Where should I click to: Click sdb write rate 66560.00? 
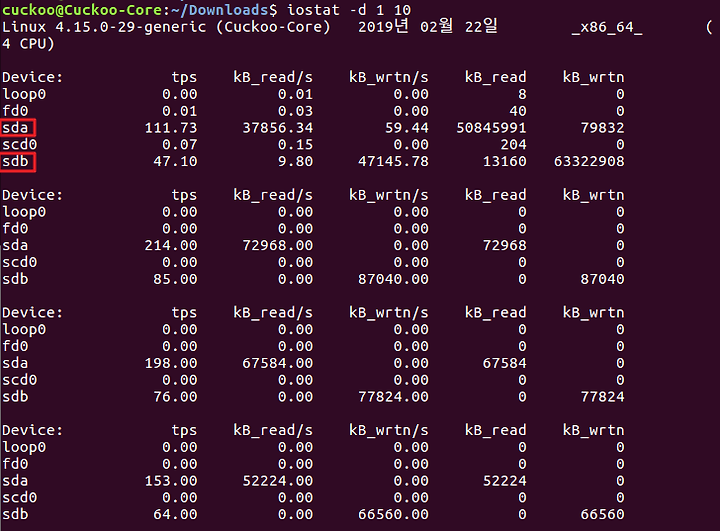pos(394,514)
